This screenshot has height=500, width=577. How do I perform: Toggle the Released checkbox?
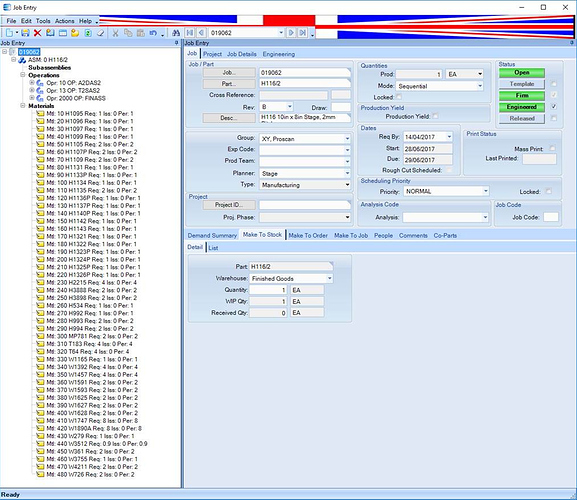coord(554,118)
